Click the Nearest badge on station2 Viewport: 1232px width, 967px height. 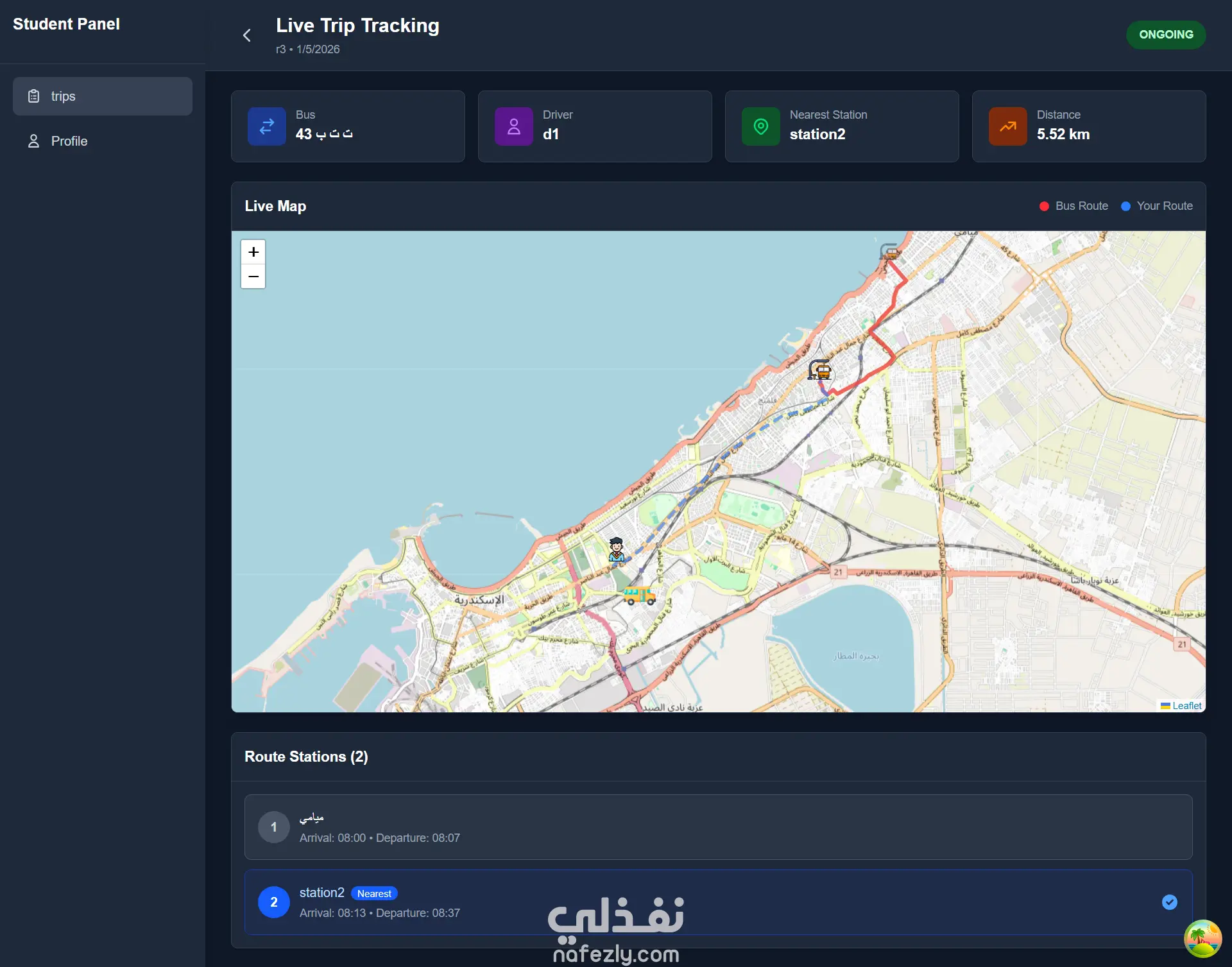coord(374,894)
